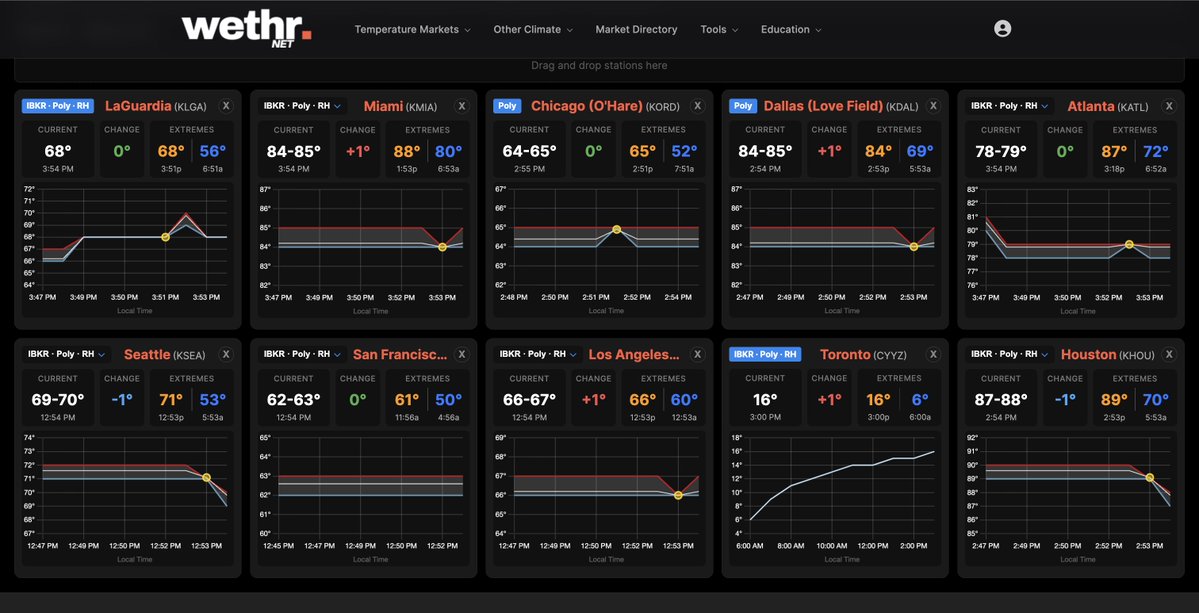Open the Houston station title
Image resolution: width=1199 pixels, height=613 pixels.
coord(1089,355)
